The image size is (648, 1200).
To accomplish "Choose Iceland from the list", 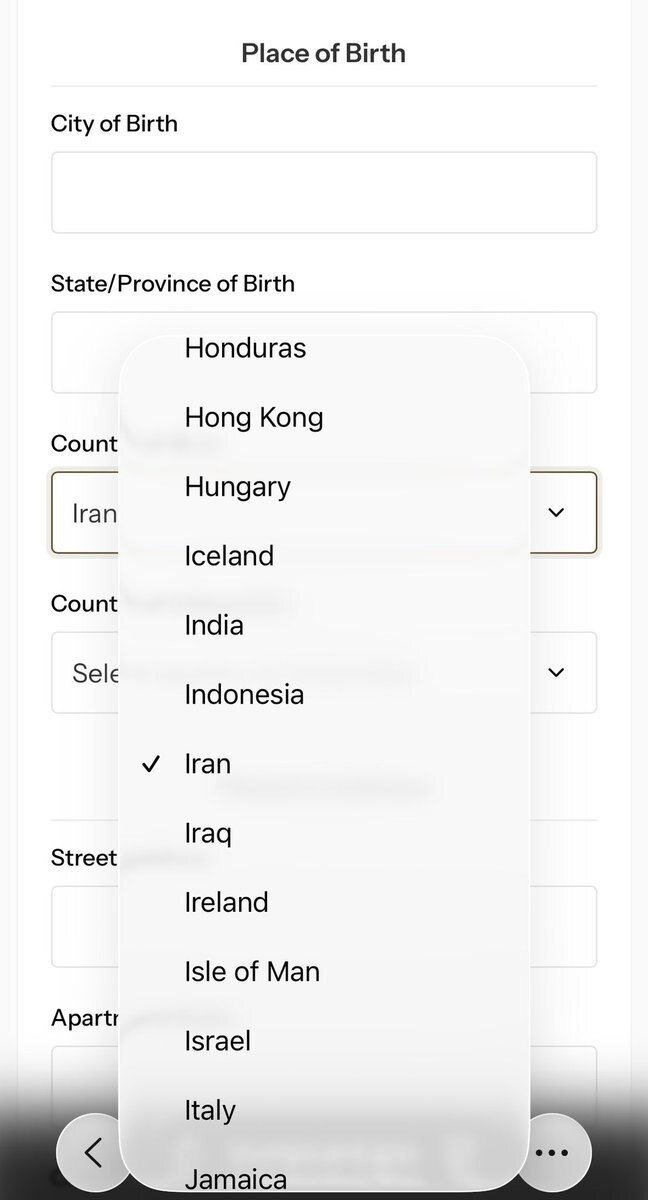I will (229, 556).
